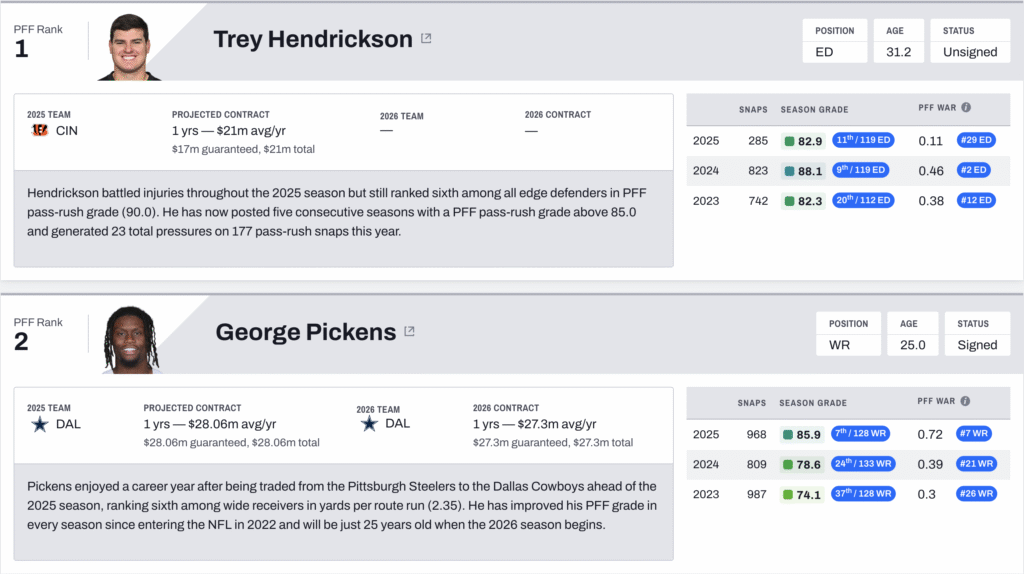Click the #2 ED WAR badge

976,171
